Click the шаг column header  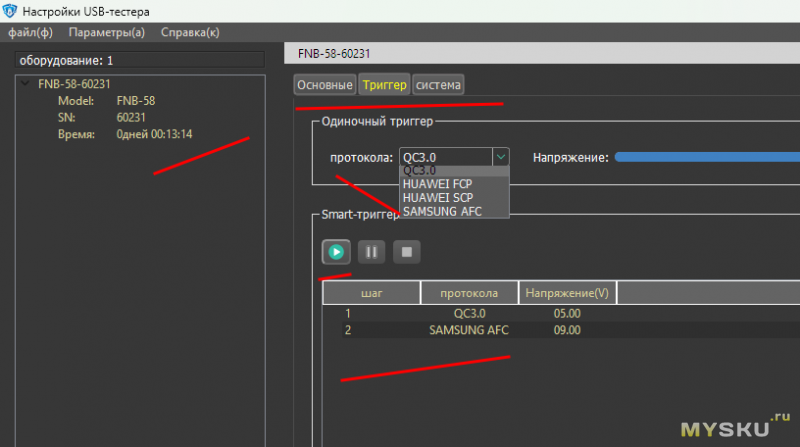pyautogui.click(x=371, y=293)
